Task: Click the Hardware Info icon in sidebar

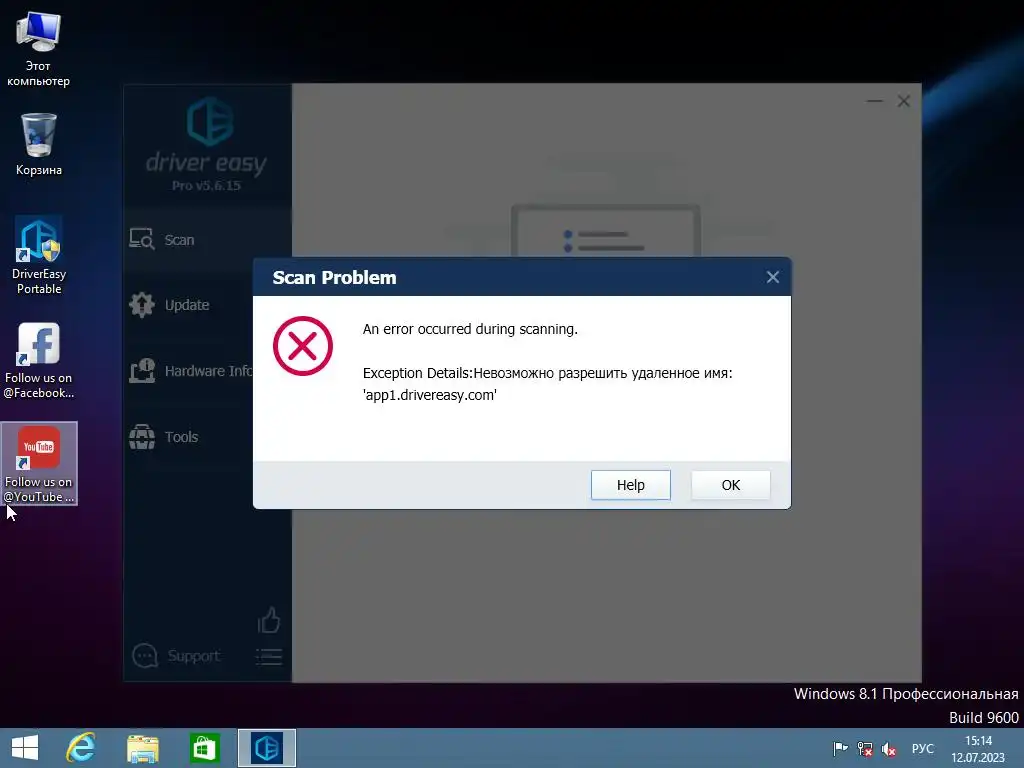Action: pyautogui.click(x=142, y=371)
